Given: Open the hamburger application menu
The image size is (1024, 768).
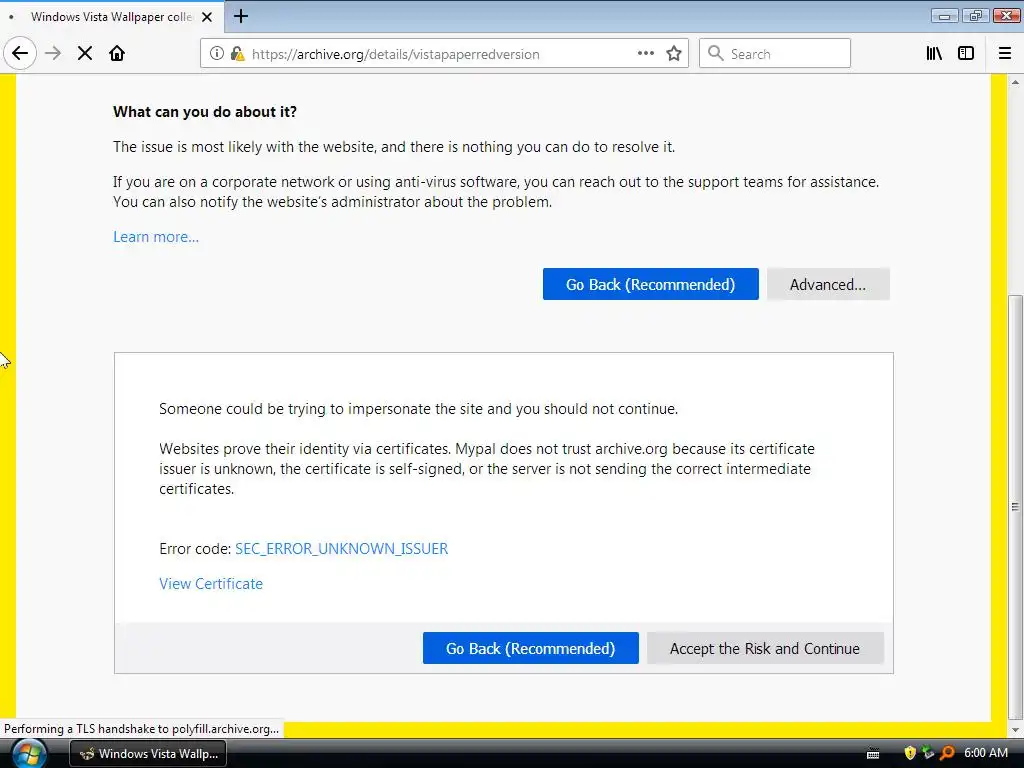Looking at the screenshot, I should 1005,54.
